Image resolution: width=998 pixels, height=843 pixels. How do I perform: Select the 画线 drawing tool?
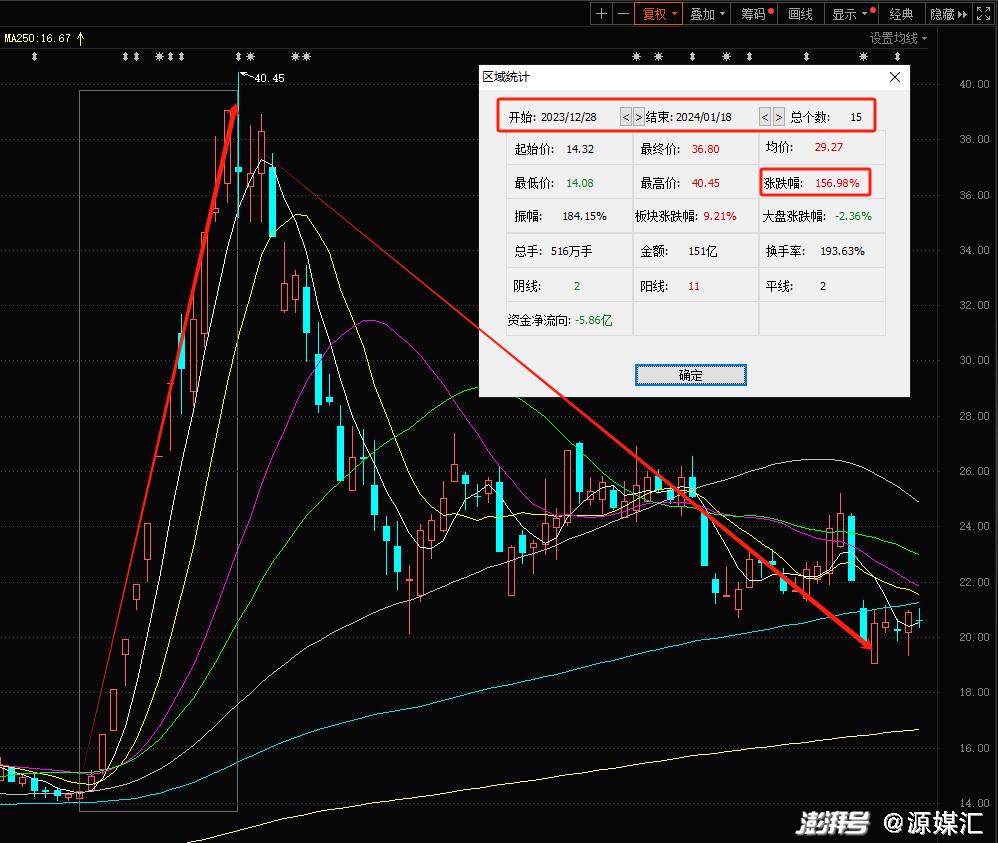[x=800, y=14]
